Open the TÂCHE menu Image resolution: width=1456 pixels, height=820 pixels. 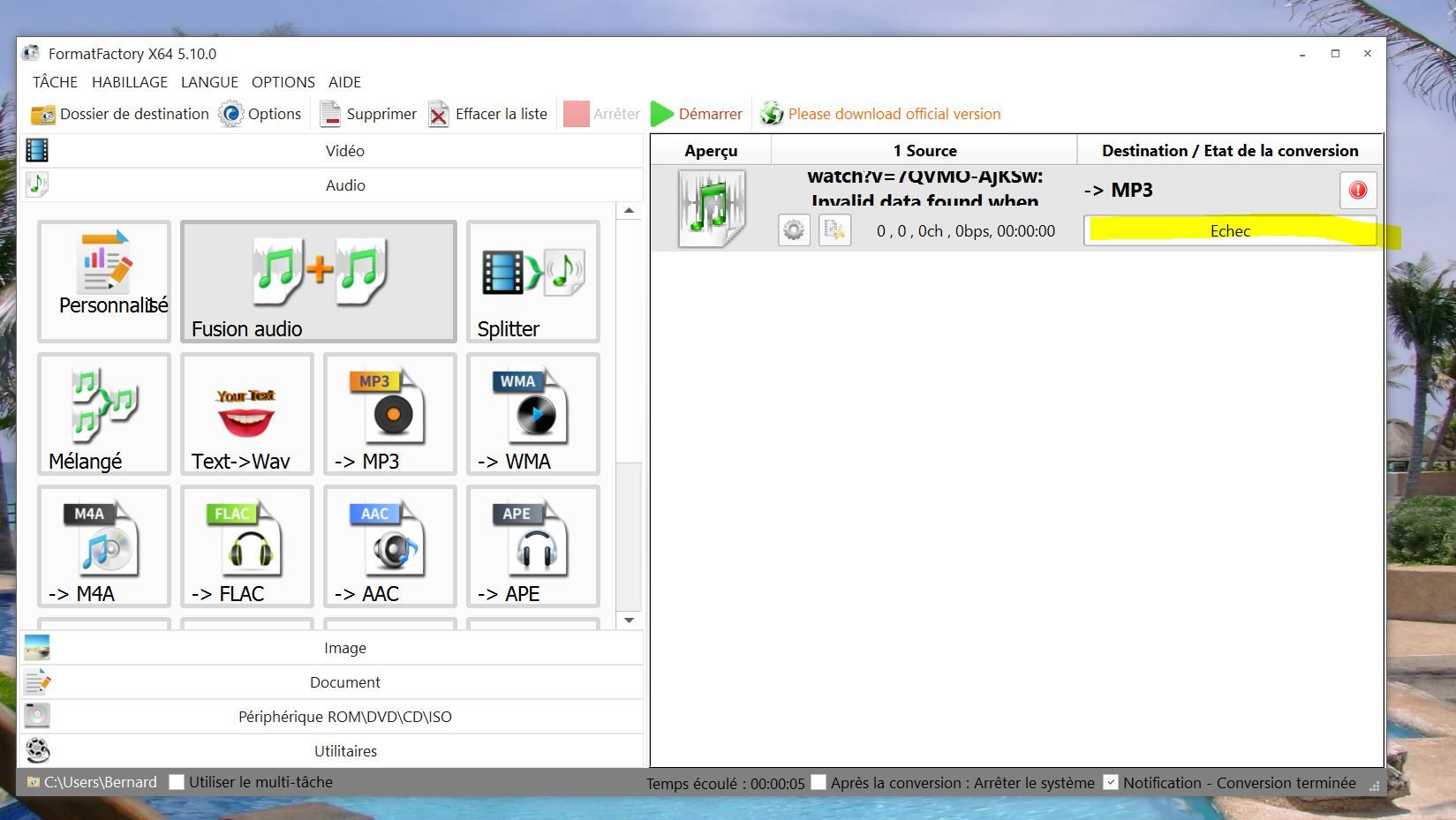pyautogui.click(x=56, y=82)
